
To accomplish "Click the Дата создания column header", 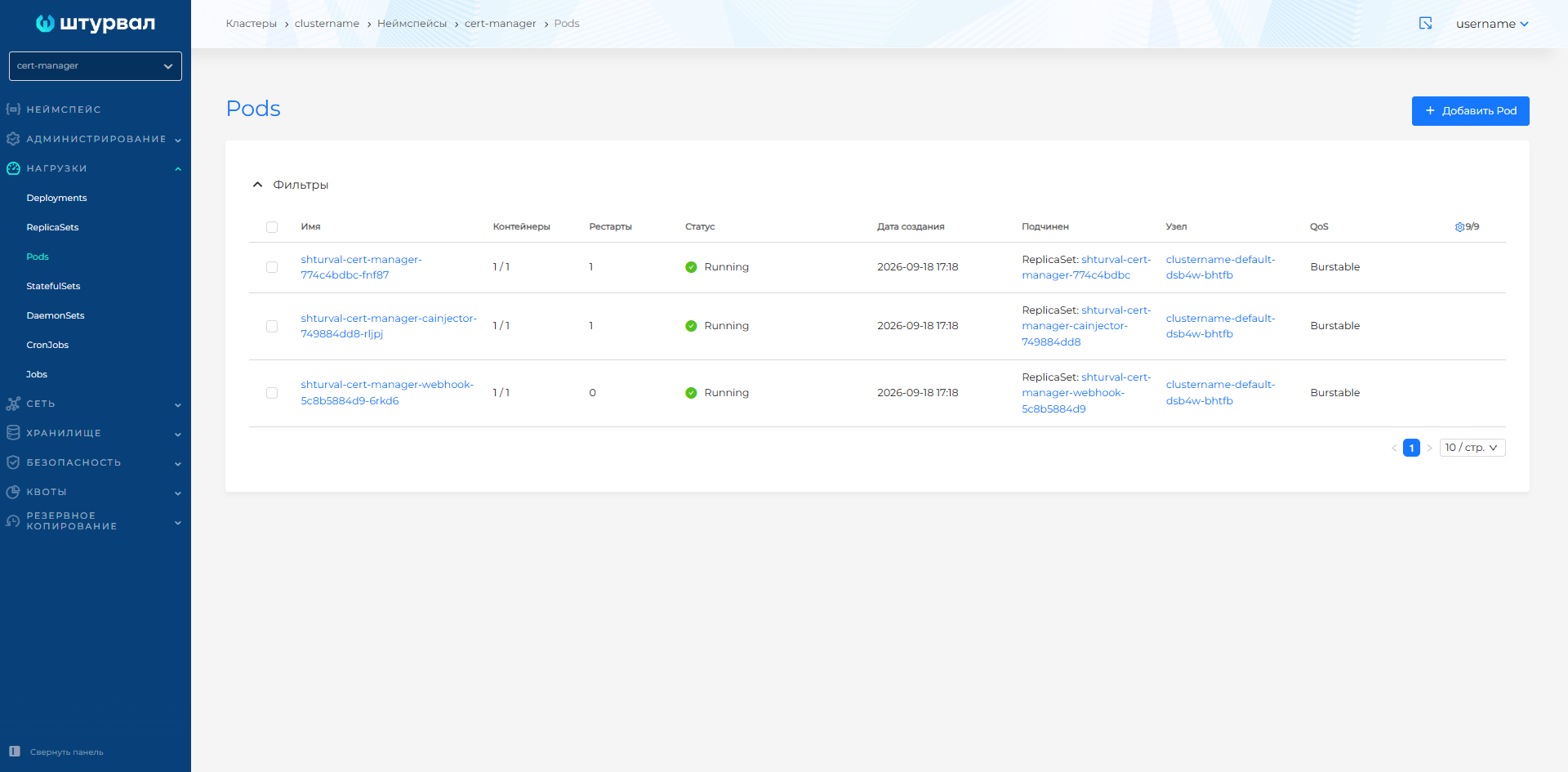I will 911,227.
